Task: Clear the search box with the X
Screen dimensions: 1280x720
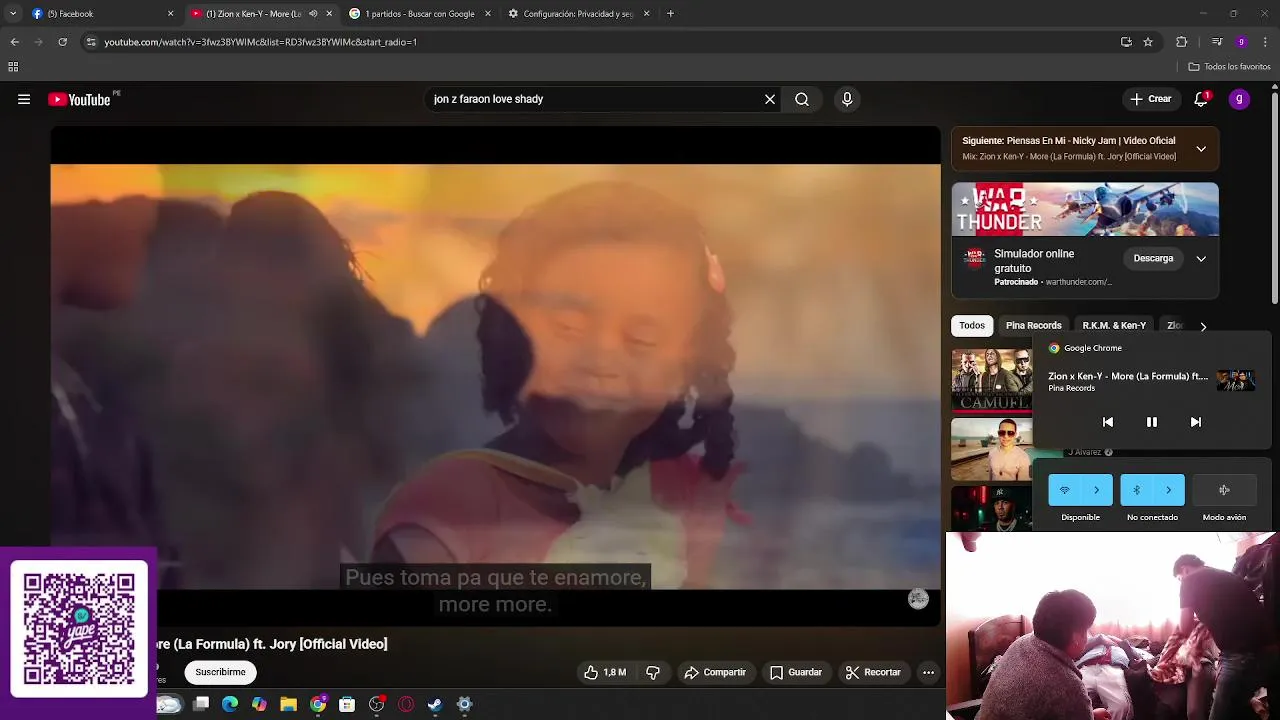Action: 770,99
